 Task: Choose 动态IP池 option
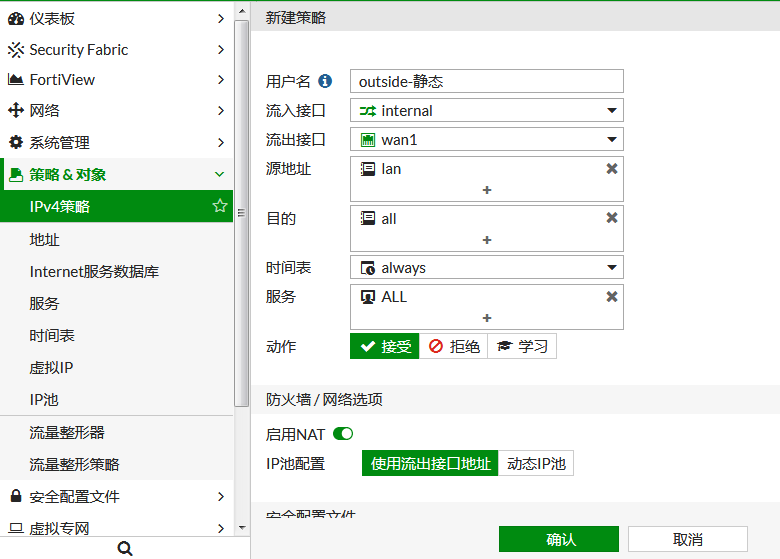click(x=536, y=463)
